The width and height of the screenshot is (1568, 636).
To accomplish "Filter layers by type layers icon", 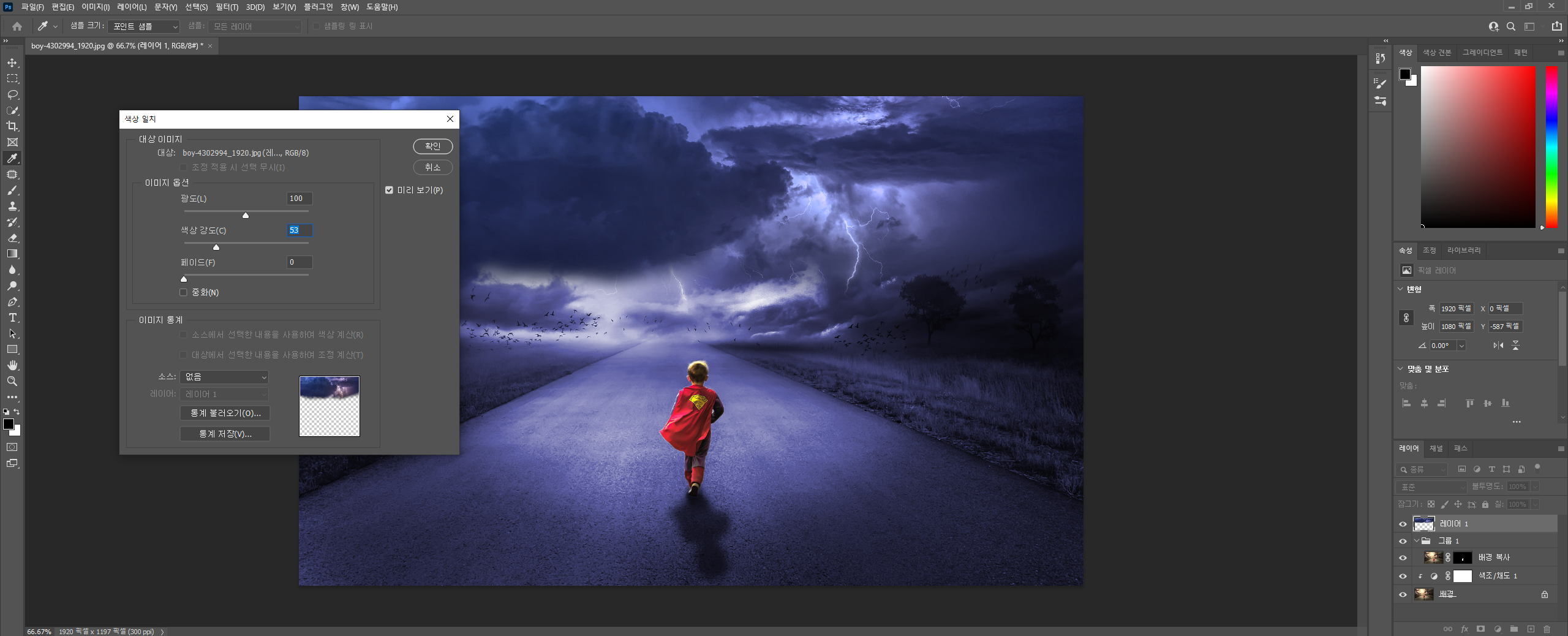I will tap(1491, 469).
